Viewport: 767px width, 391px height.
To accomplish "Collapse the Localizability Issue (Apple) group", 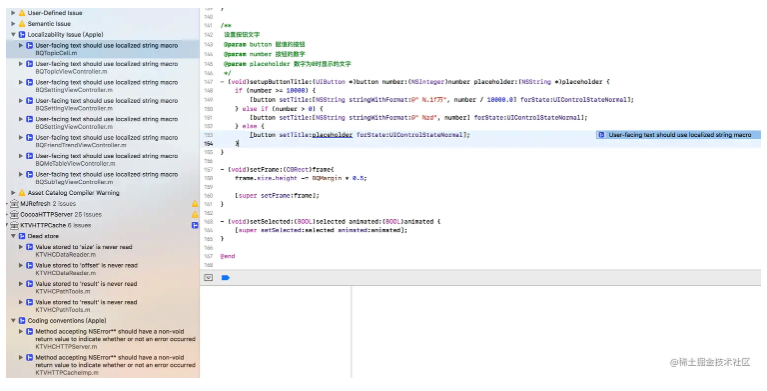I will (x=13, y=34).
